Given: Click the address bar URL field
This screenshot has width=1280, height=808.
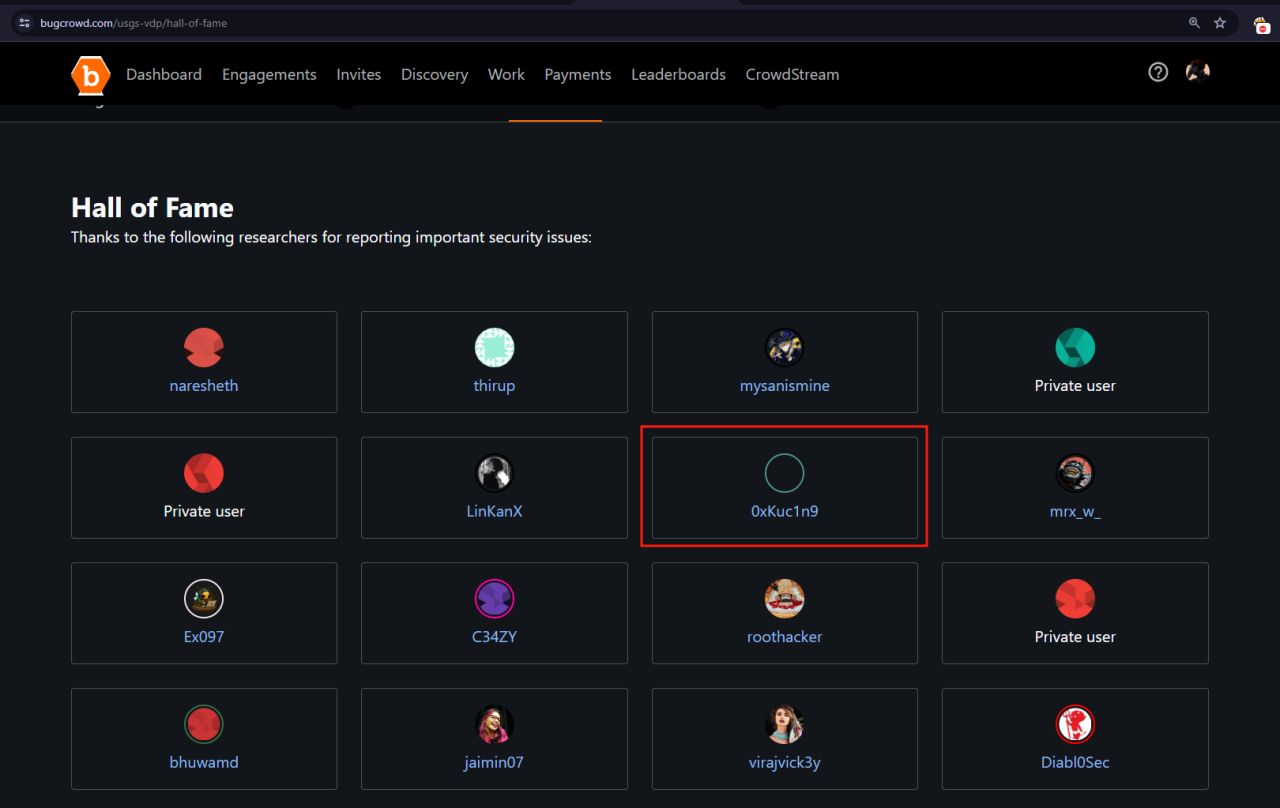Looking at the screenshot, I should (600, 23).
